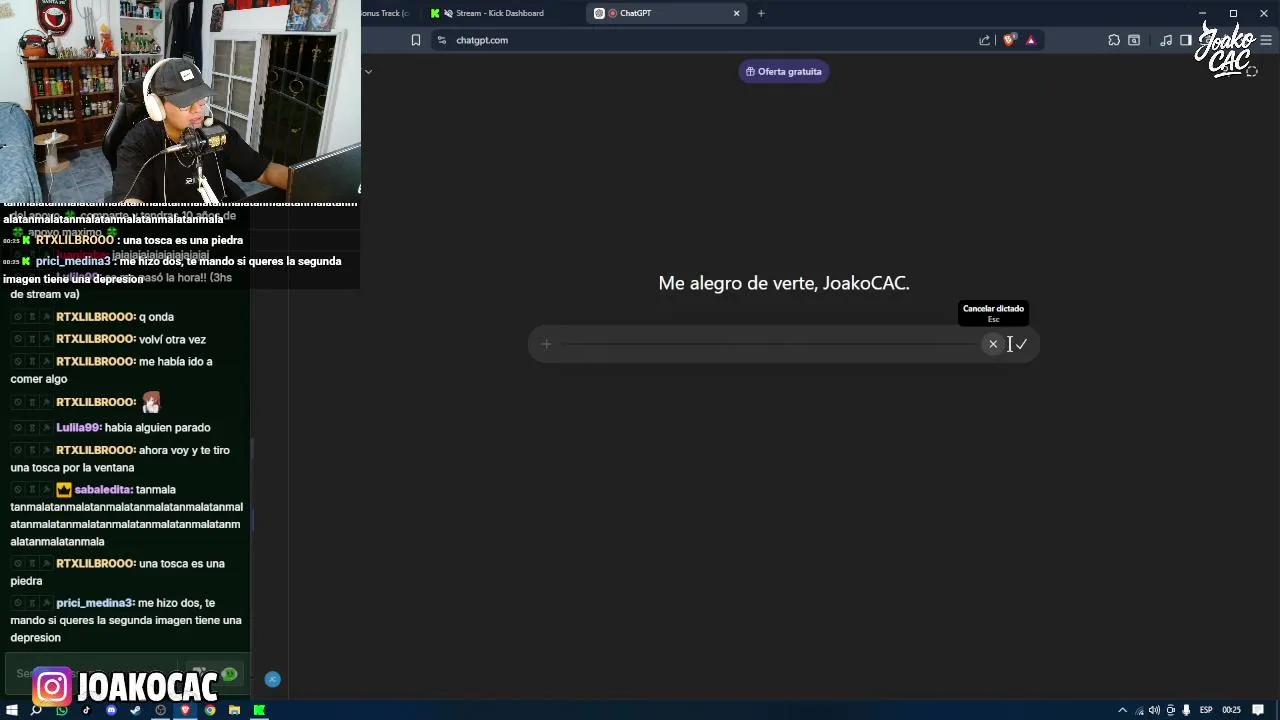
Task: Click username prici_medina3 in lower chat
Action: point(95,603)
